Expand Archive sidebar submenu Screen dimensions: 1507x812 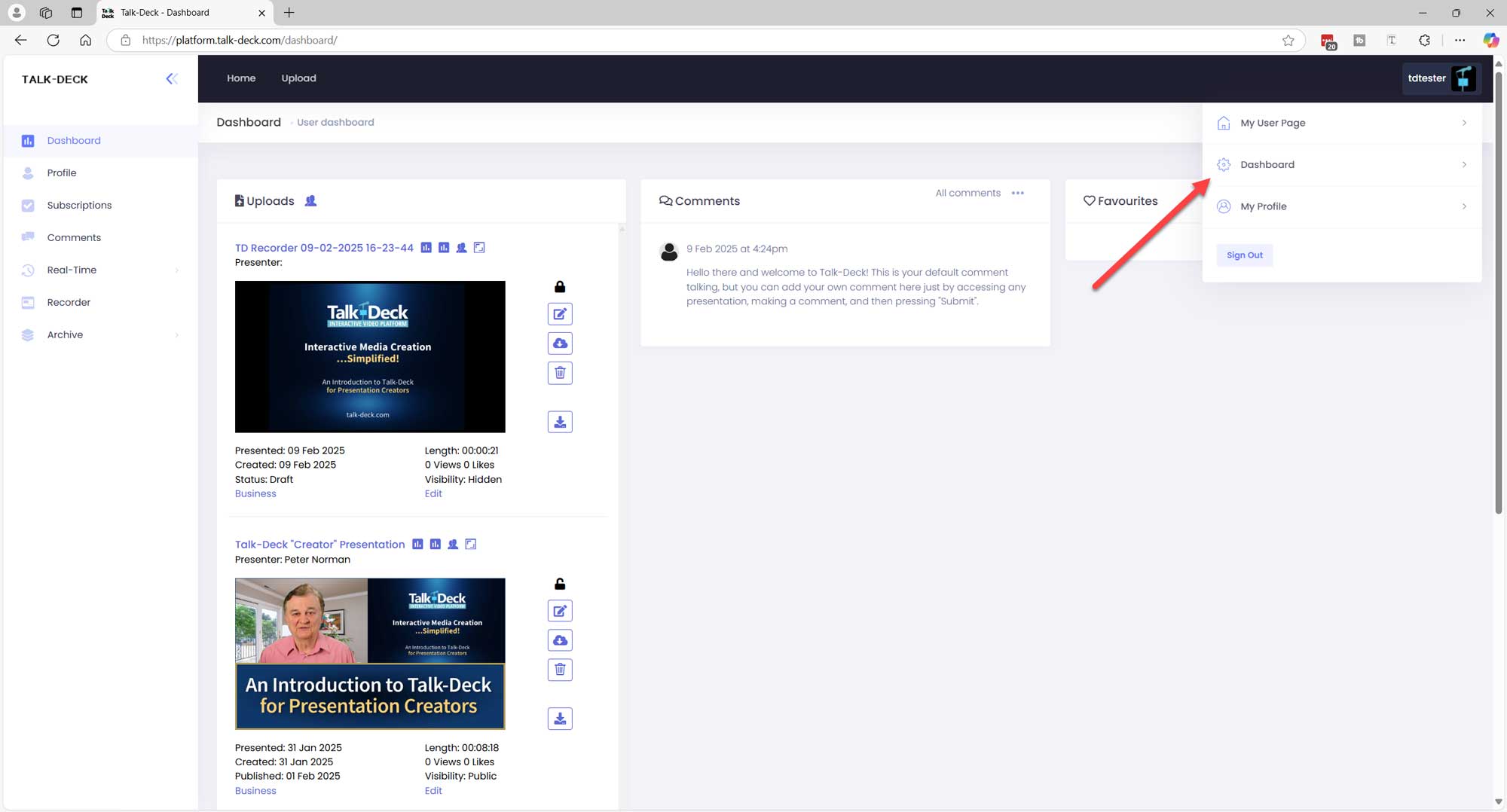coord(176,335)
